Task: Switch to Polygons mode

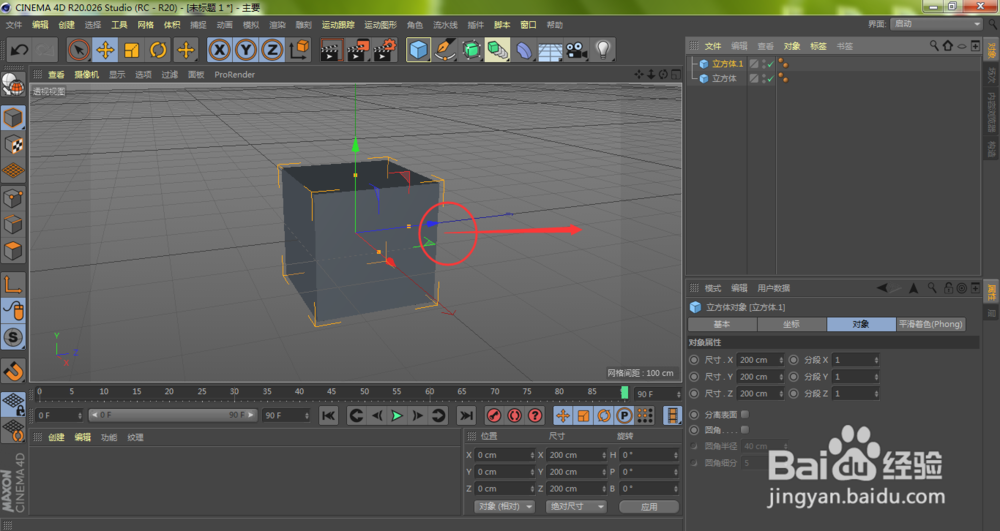Action: (x=13, y=251)
